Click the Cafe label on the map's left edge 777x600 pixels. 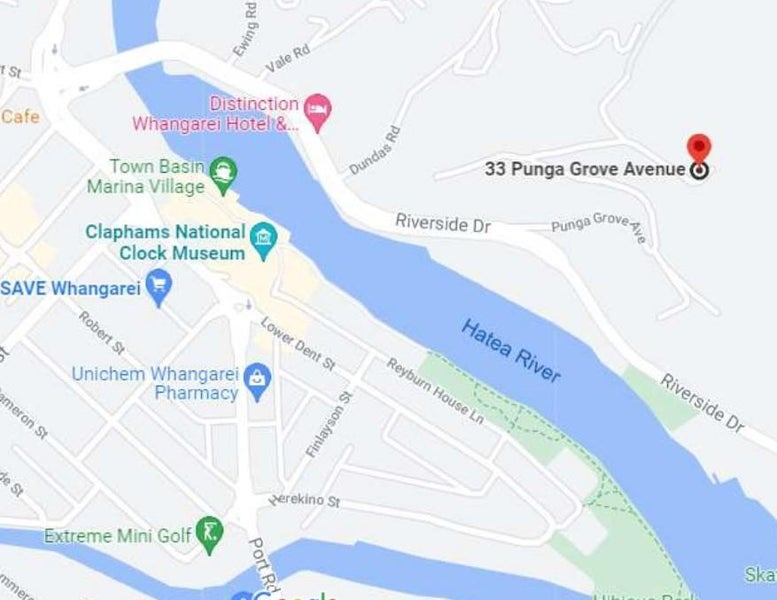coord(20,117)
